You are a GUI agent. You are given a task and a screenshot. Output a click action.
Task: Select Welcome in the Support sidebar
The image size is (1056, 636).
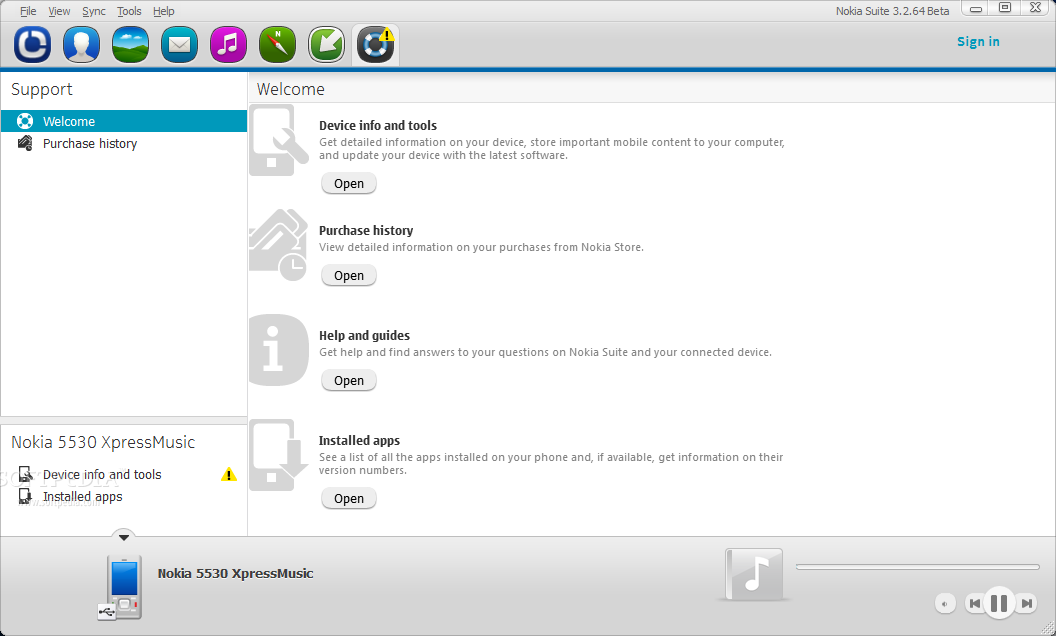click(124, 121)
